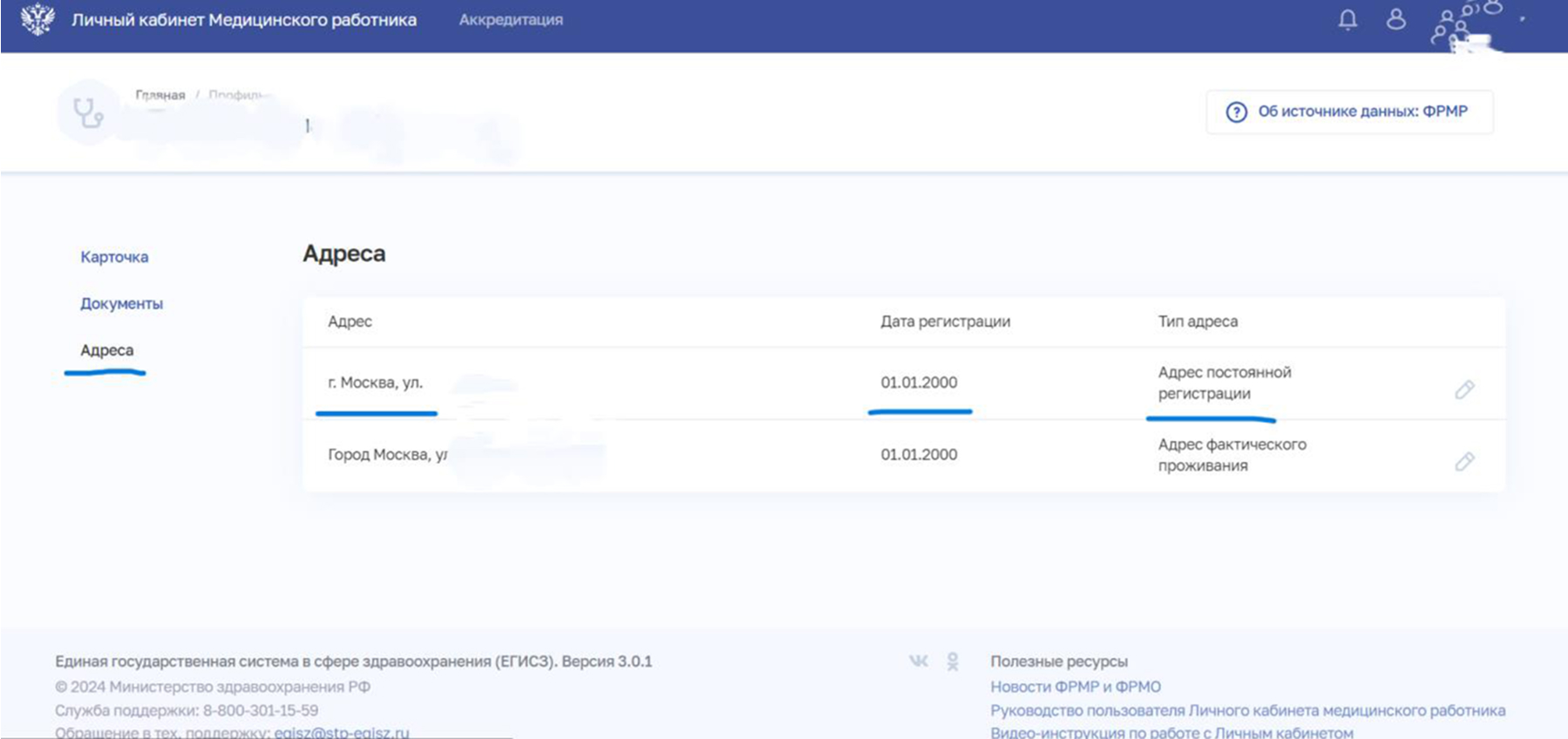Go to the 'Документы' section
This screenshot has height=739, width=1568.
point(122,303)
